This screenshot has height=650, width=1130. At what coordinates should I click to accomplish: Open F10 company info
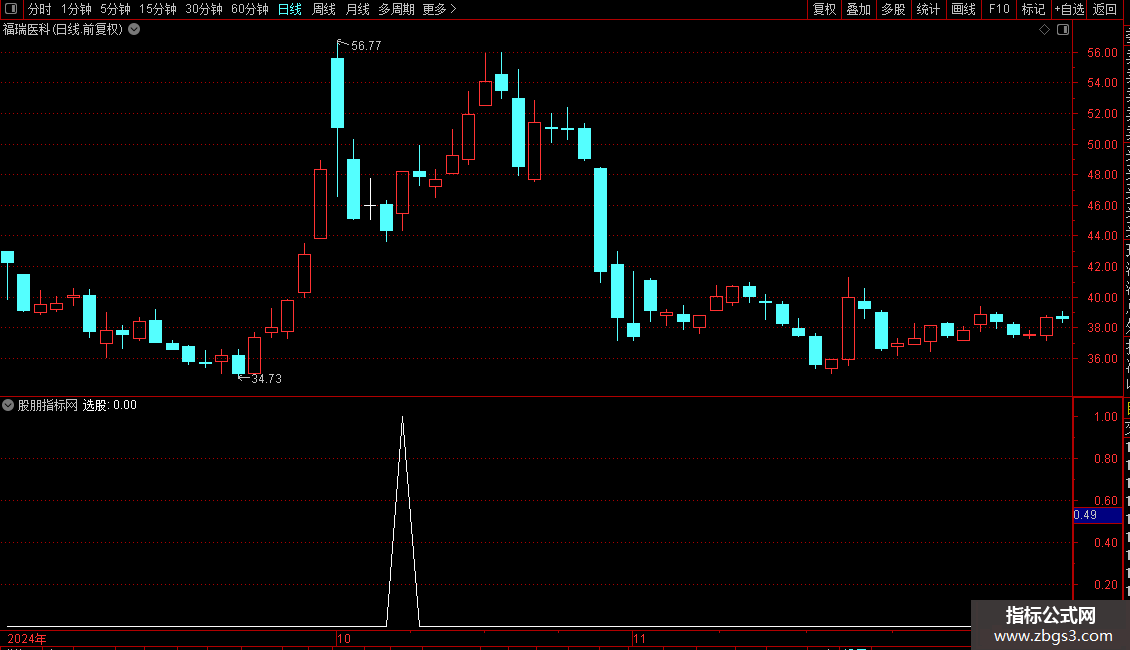click(x=999, y=9)
